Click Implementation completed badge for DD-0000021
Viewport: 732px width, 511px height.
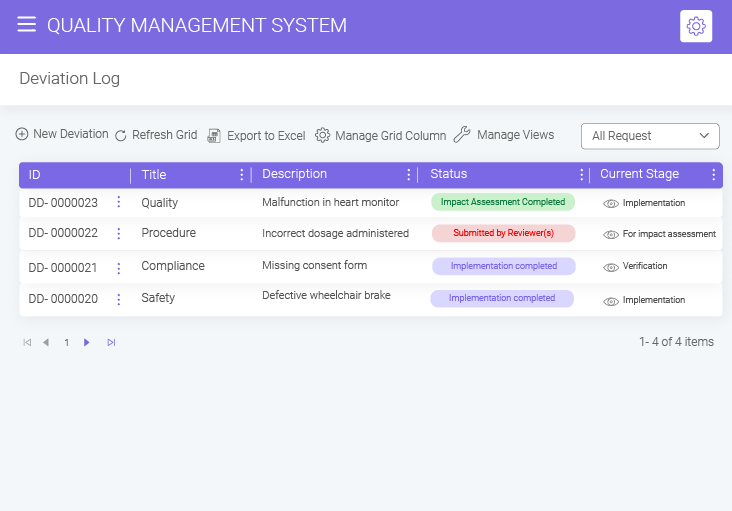click(x=504, y=266)
